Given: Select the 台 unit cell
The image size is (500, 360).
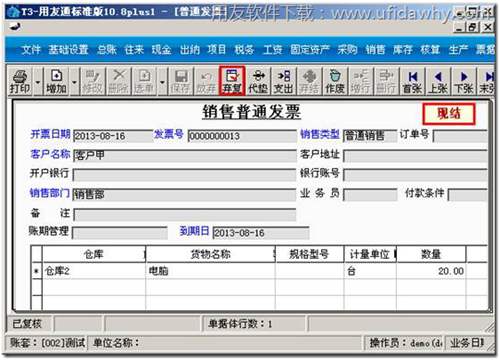Looking at the screenshot, I should 370,271.
